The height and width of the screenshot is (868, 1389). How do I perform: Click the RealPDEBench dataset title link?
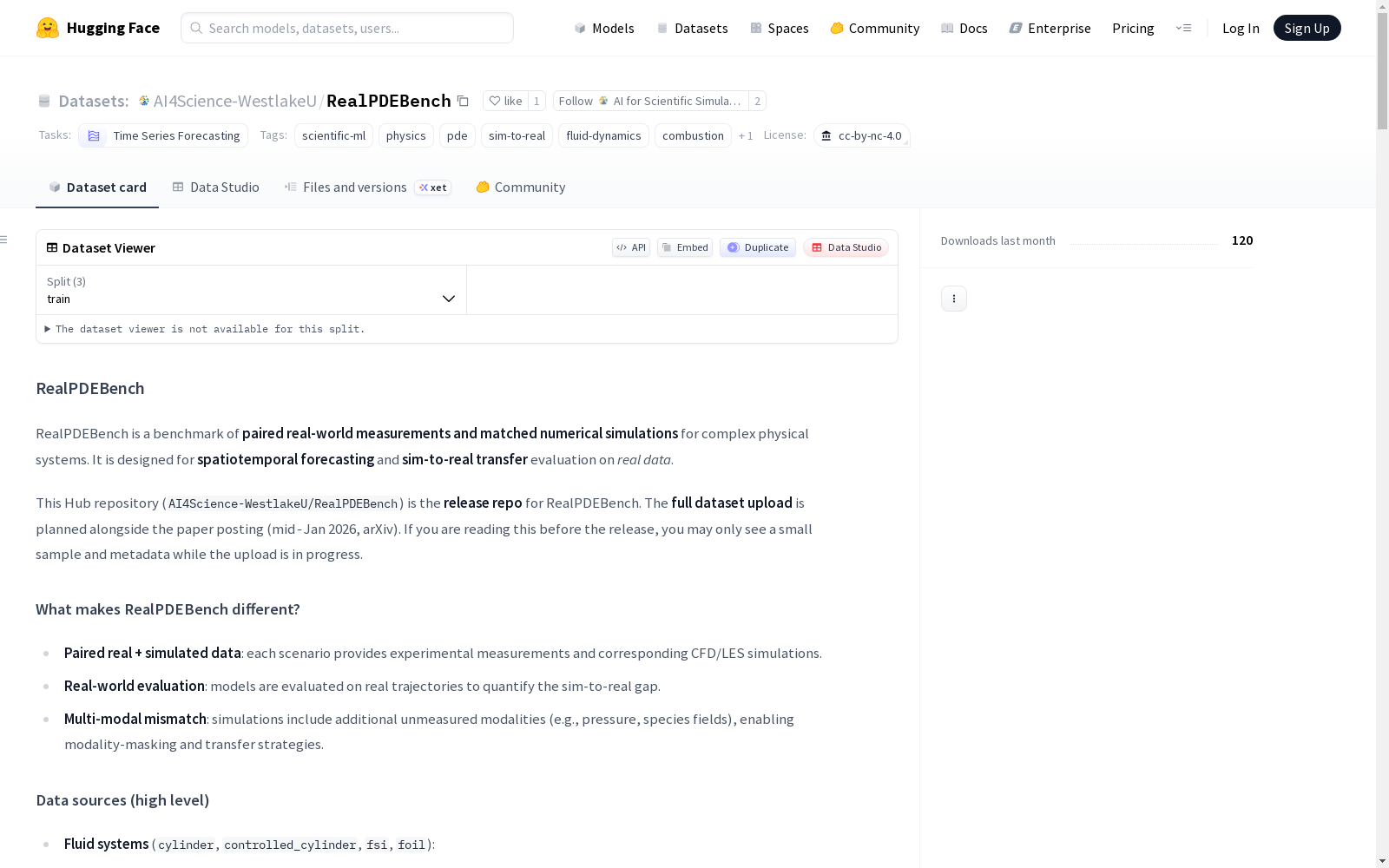pos(389,101)
